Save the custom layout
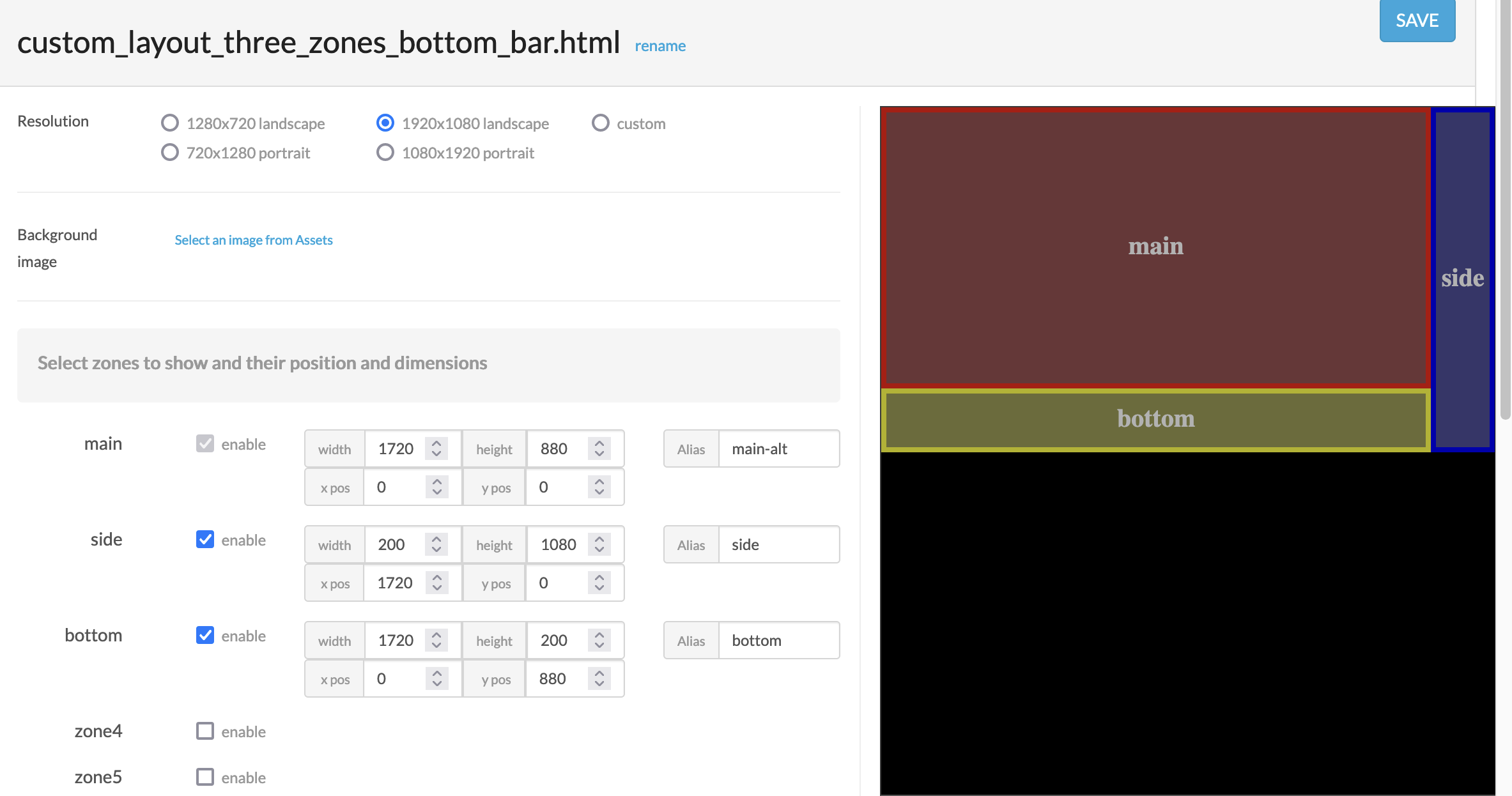1512x796 pixels. point(1417,20)
